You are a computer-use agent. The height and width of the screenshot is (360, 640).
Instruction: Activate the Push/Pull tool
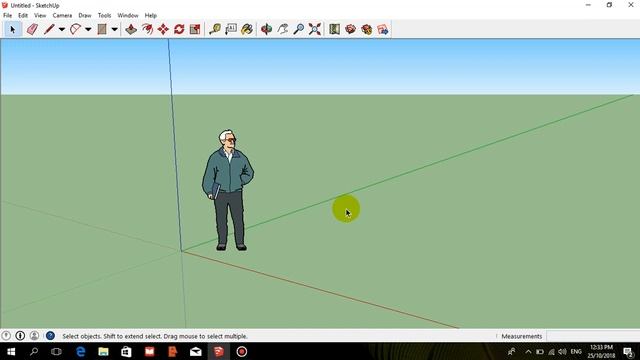coord(131,29)
